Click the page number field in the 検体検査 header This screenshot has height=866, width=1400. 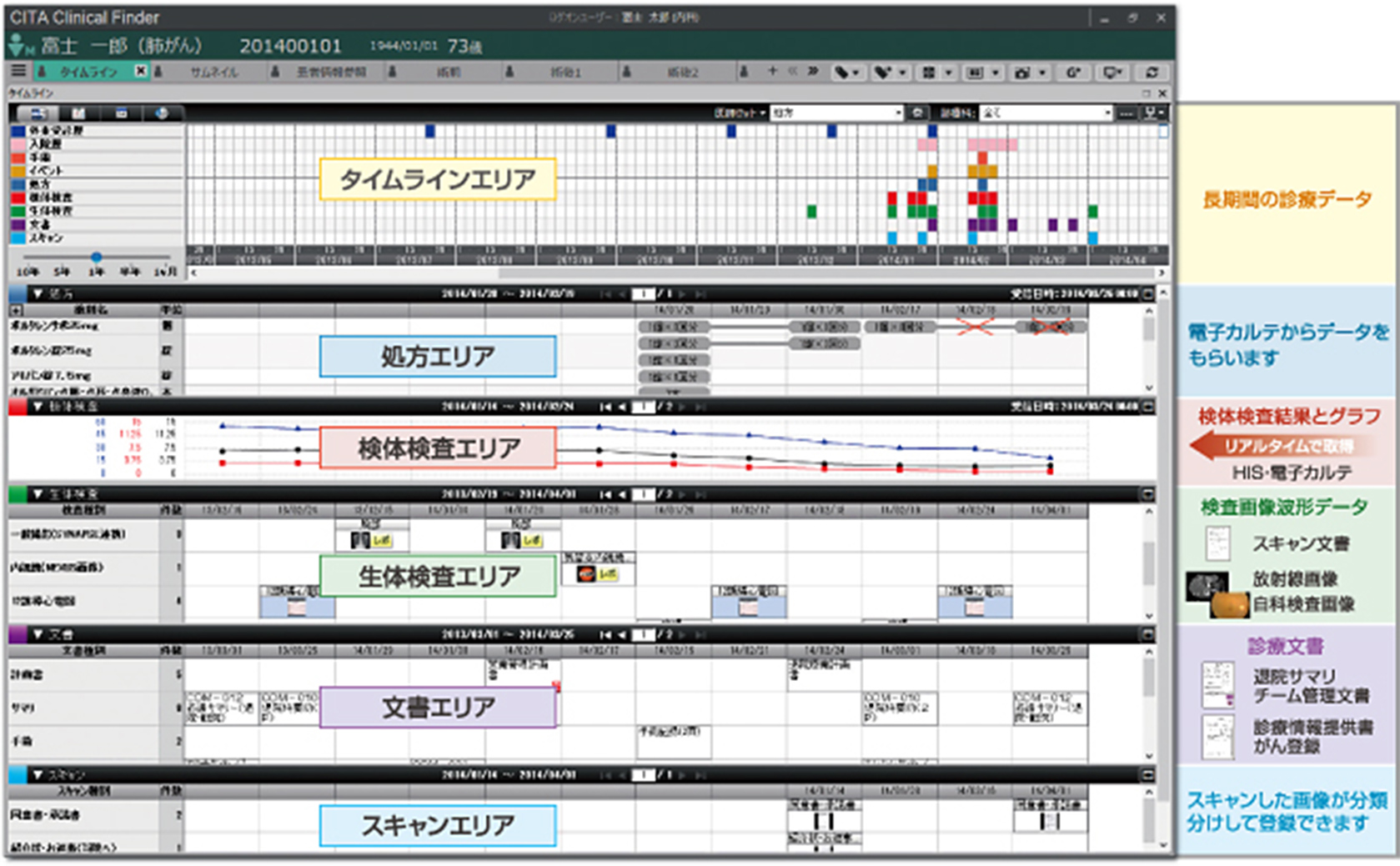point(643,407)
